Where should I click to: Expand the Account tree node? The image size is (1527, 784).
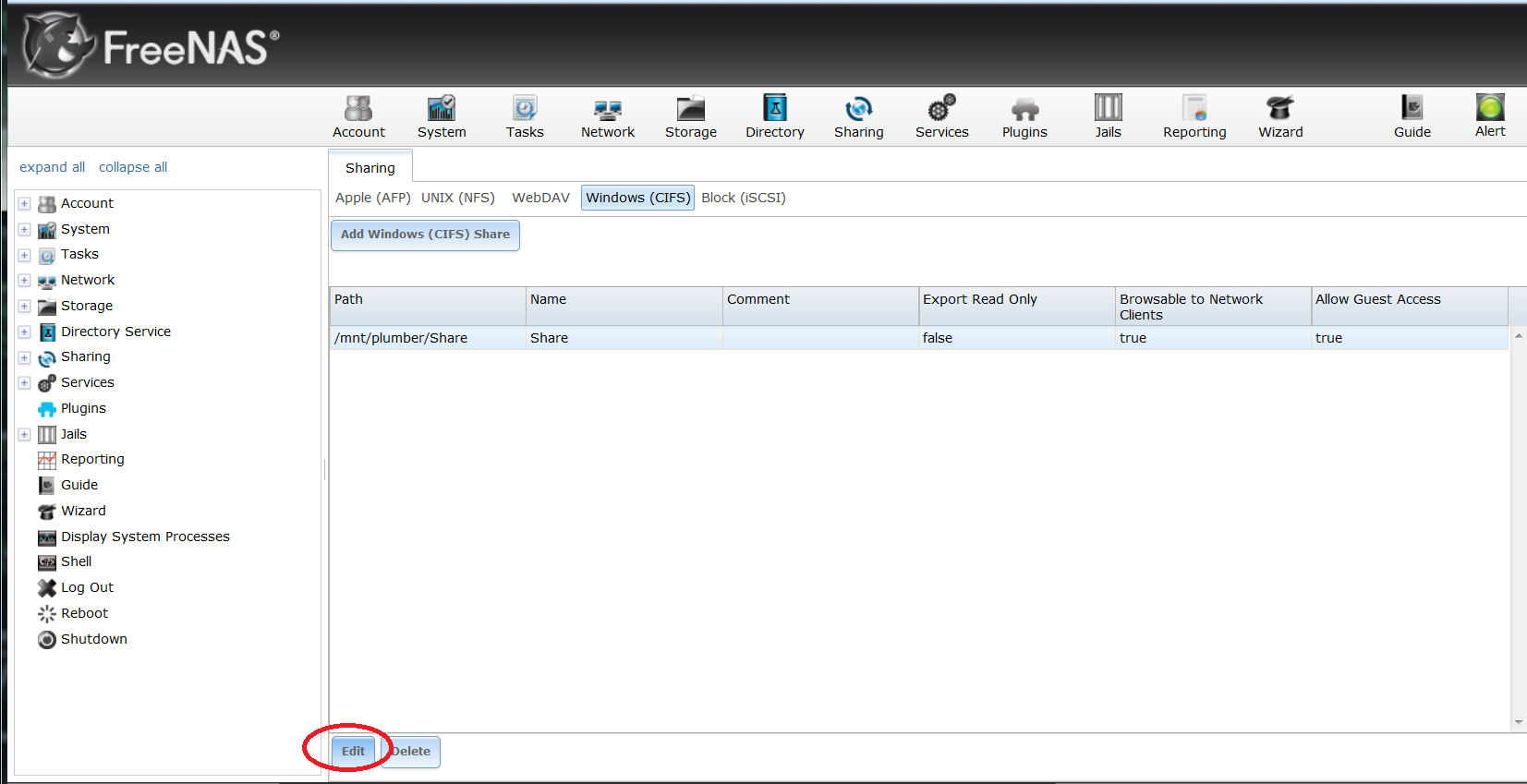coord(25,203)
